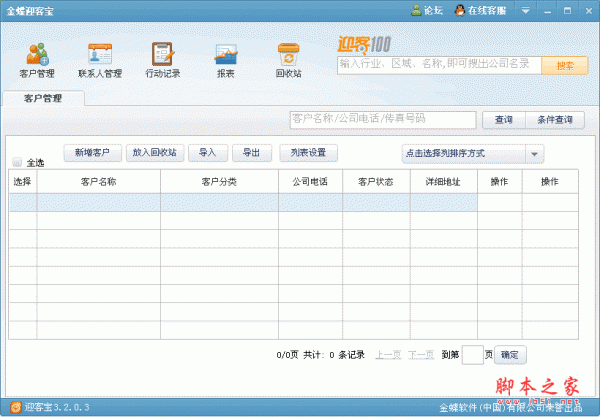Click the 条件查询 conditional query button
The width and height of the screenshot is (600, 417).
pyautogui.click(x=555, y=120)
